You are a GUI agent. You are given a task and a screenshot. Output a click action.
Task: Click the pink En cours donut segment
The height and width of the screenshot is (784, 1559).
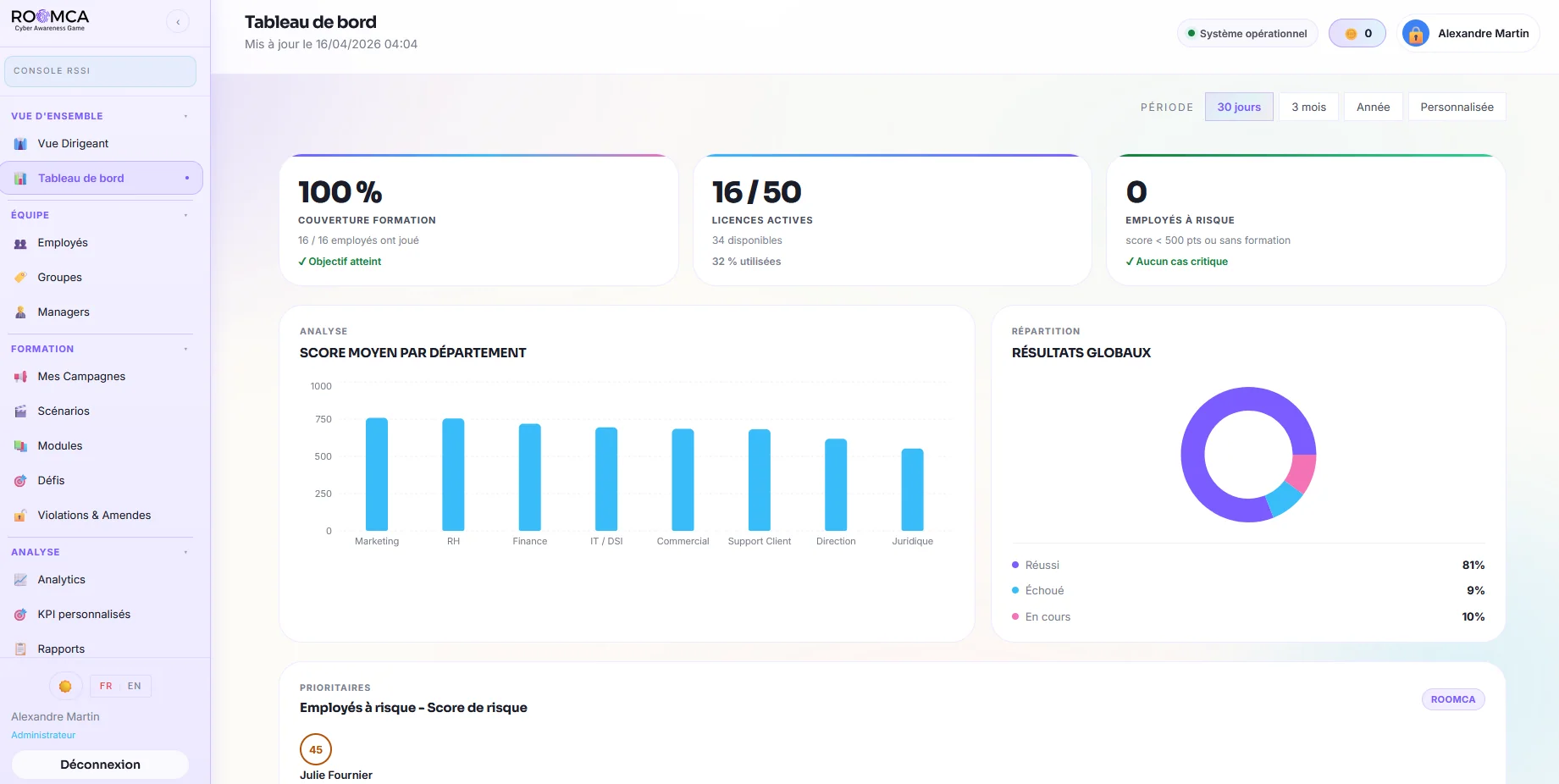[1302, 472]
